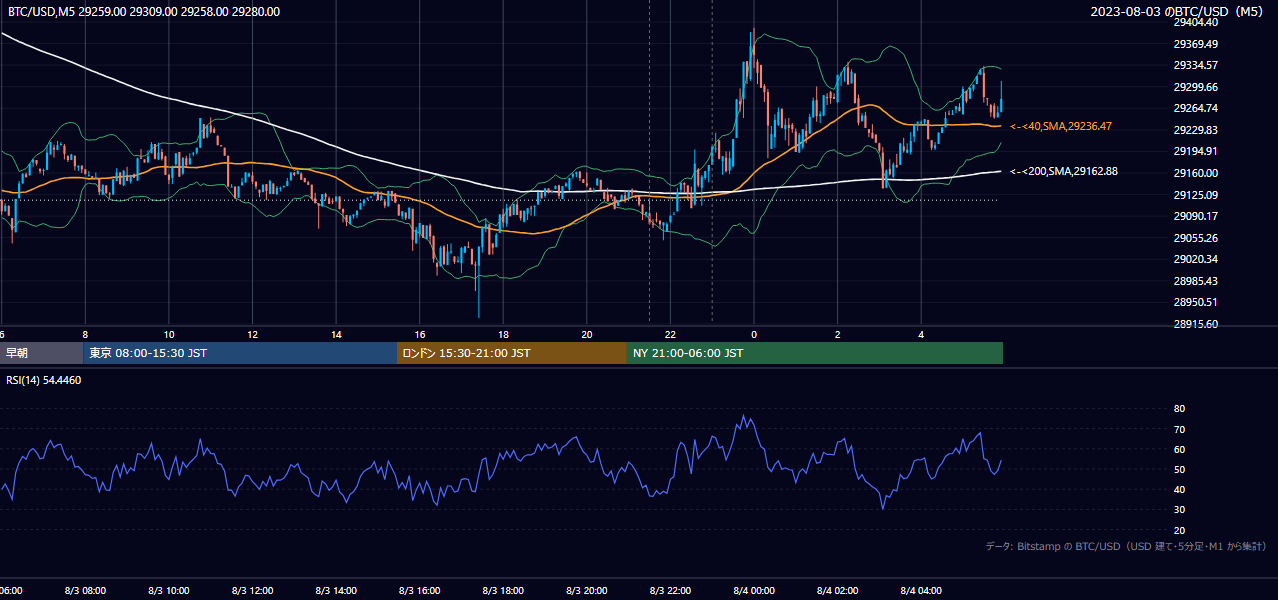
Task: Click the 200 SMA label showing 29162.88
Action: 1064,171
